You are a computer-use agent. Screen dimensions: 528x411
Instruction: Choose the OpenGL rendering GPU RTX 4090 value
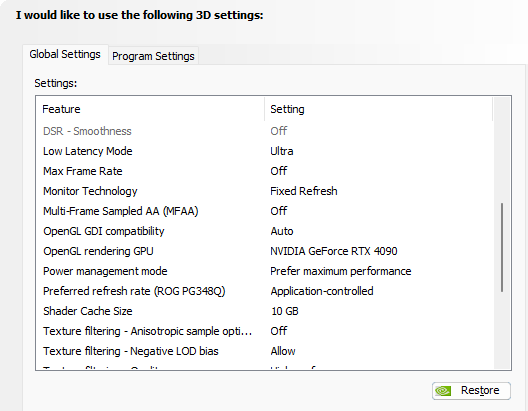tap(334, 251)
